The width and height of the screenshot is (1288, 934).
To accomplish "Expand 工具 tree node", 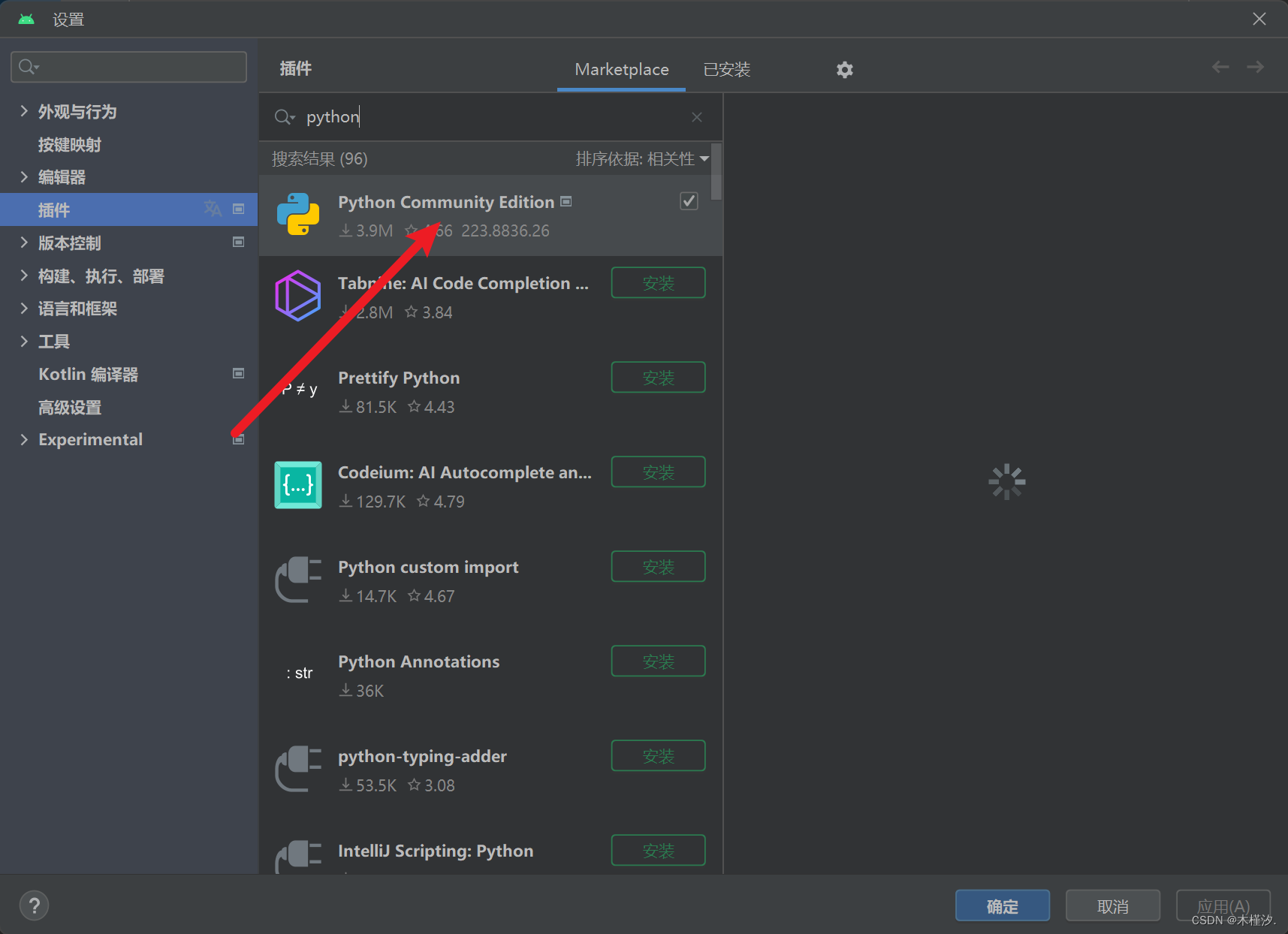I will [x=24, y=341].
